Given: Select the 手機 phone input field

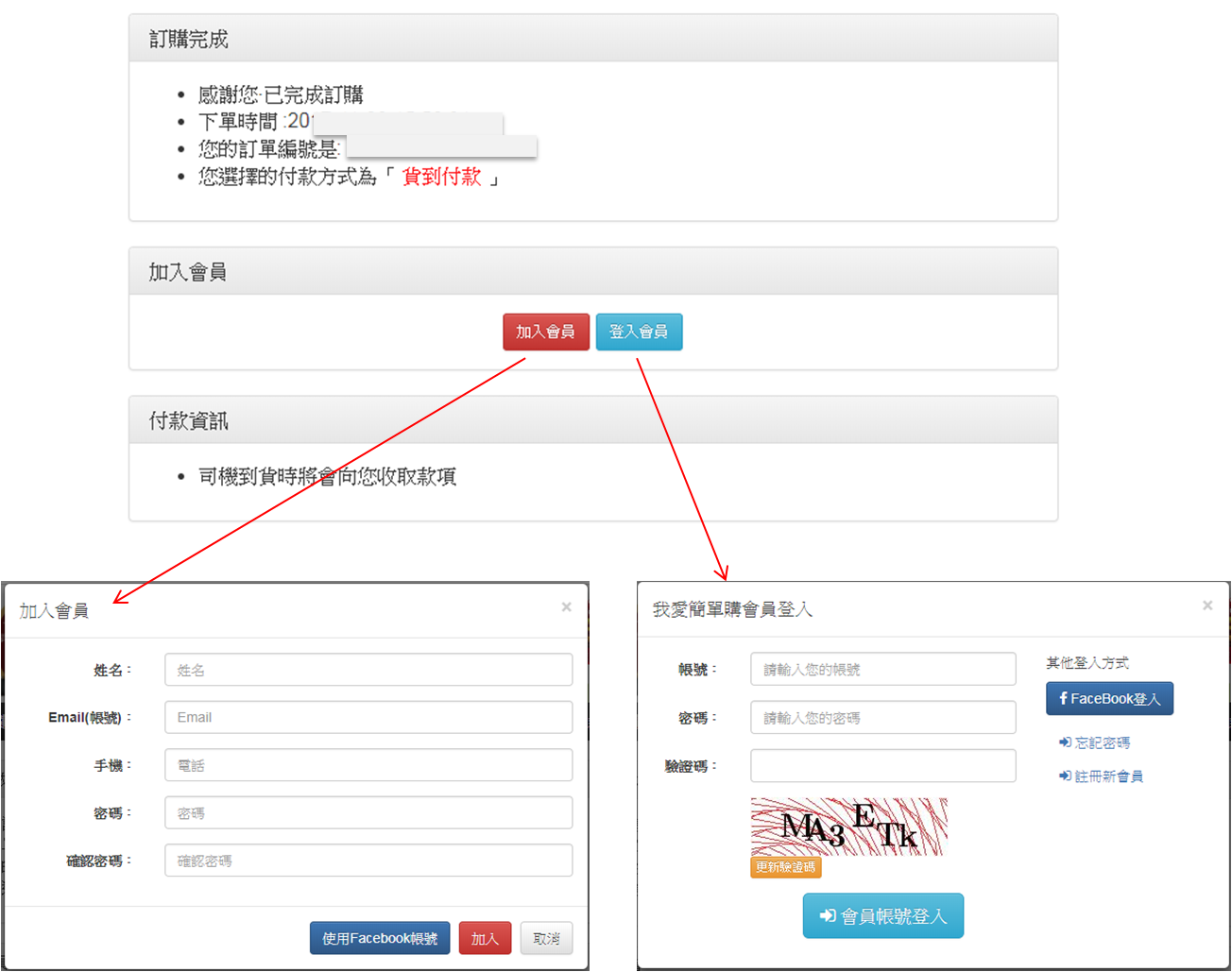Looking at the screenshot, I should click(368, 765).
